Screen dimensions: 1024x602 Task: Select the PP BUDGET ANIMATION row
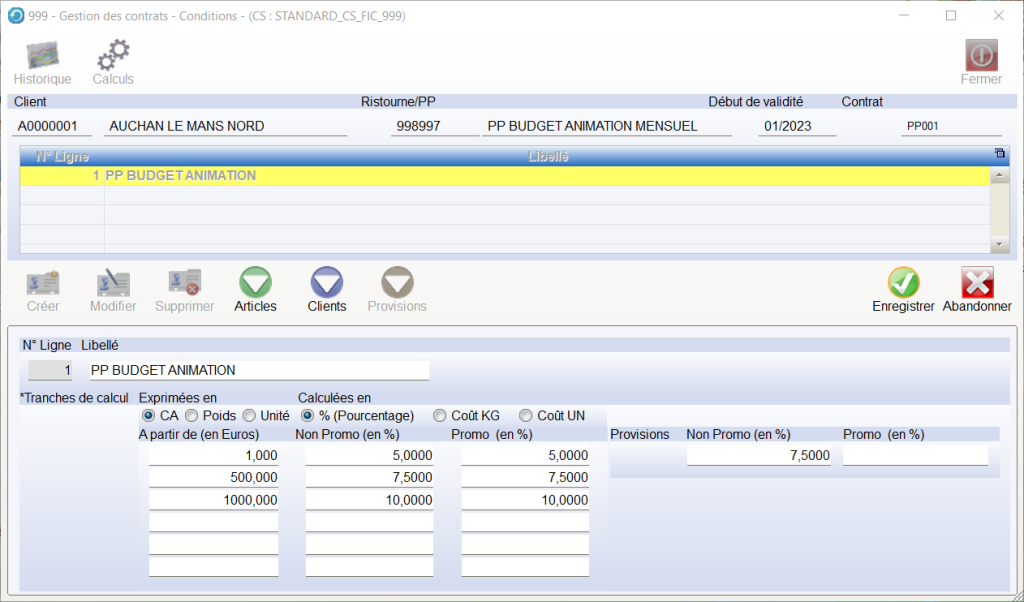pyautogui.click(x=500, y=176)
